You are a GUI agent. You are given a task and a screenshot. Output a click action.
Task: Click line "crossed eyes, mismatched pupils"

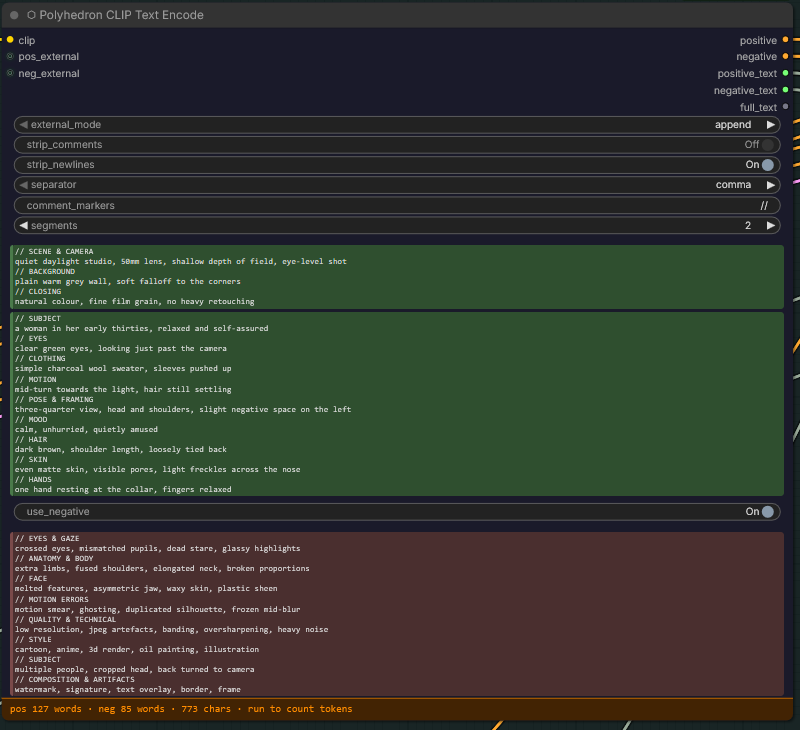[x=158, y=548]
